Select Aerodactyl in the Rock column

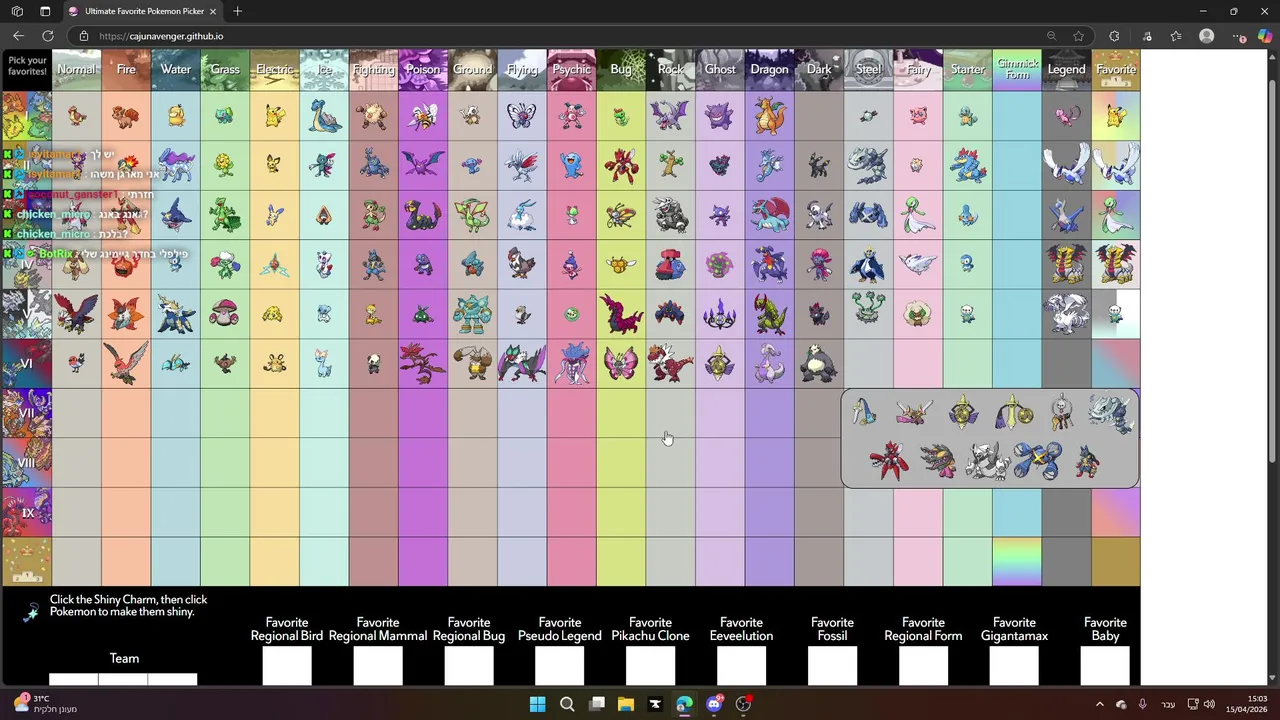pos(670,116)
